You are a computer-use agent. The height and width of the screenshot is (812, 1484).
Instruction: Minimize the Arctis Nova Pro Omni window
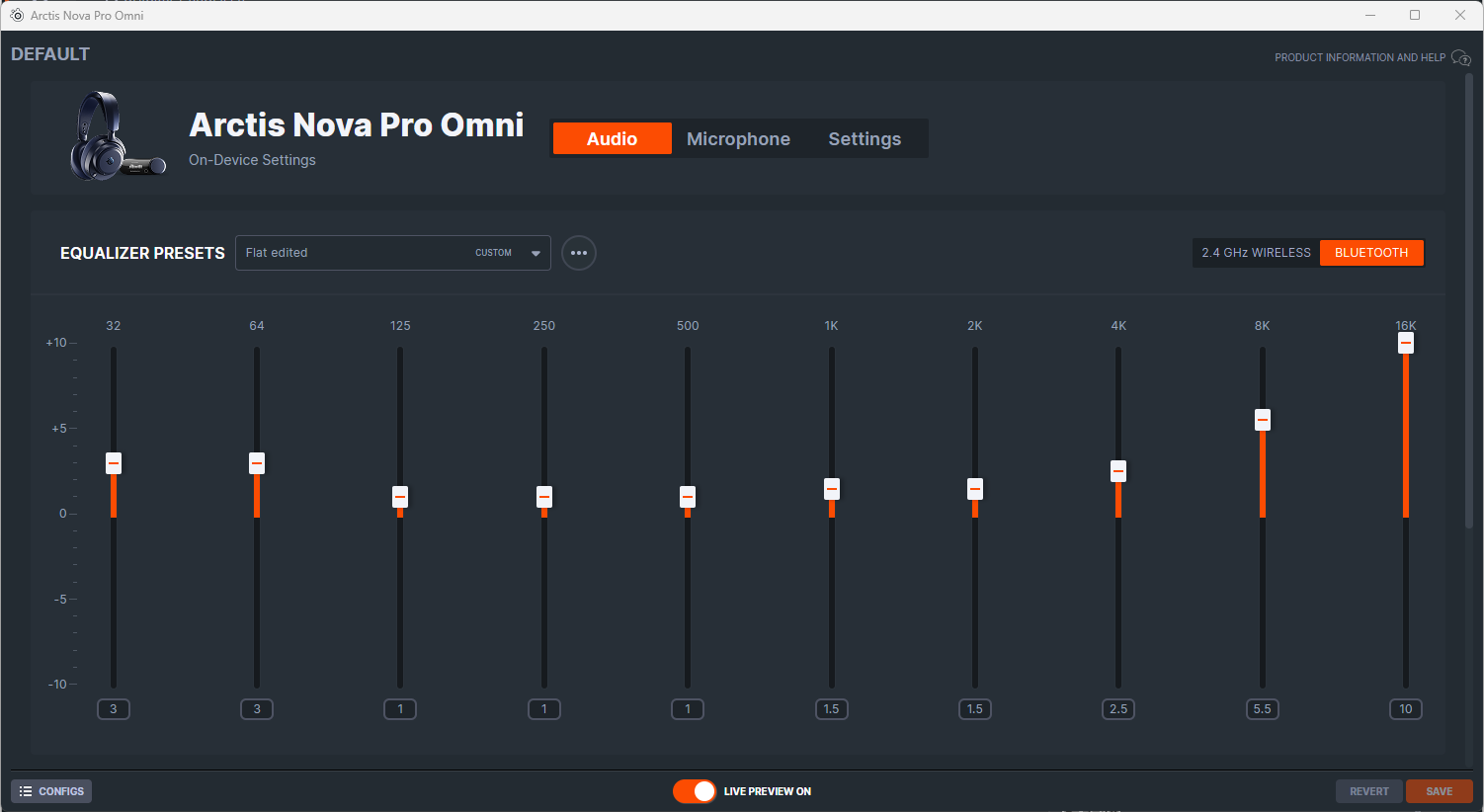point(1370,15)
